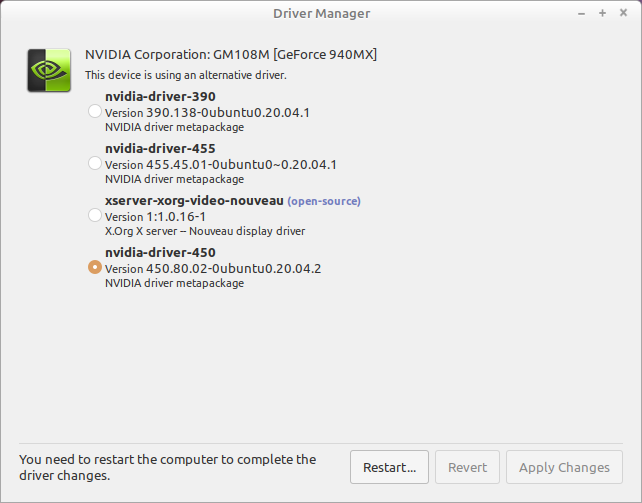Viewport: 642px width, 503px height.
Task: Select the nvidia-driver-455 radio button
Action: (x=95, y=163)
